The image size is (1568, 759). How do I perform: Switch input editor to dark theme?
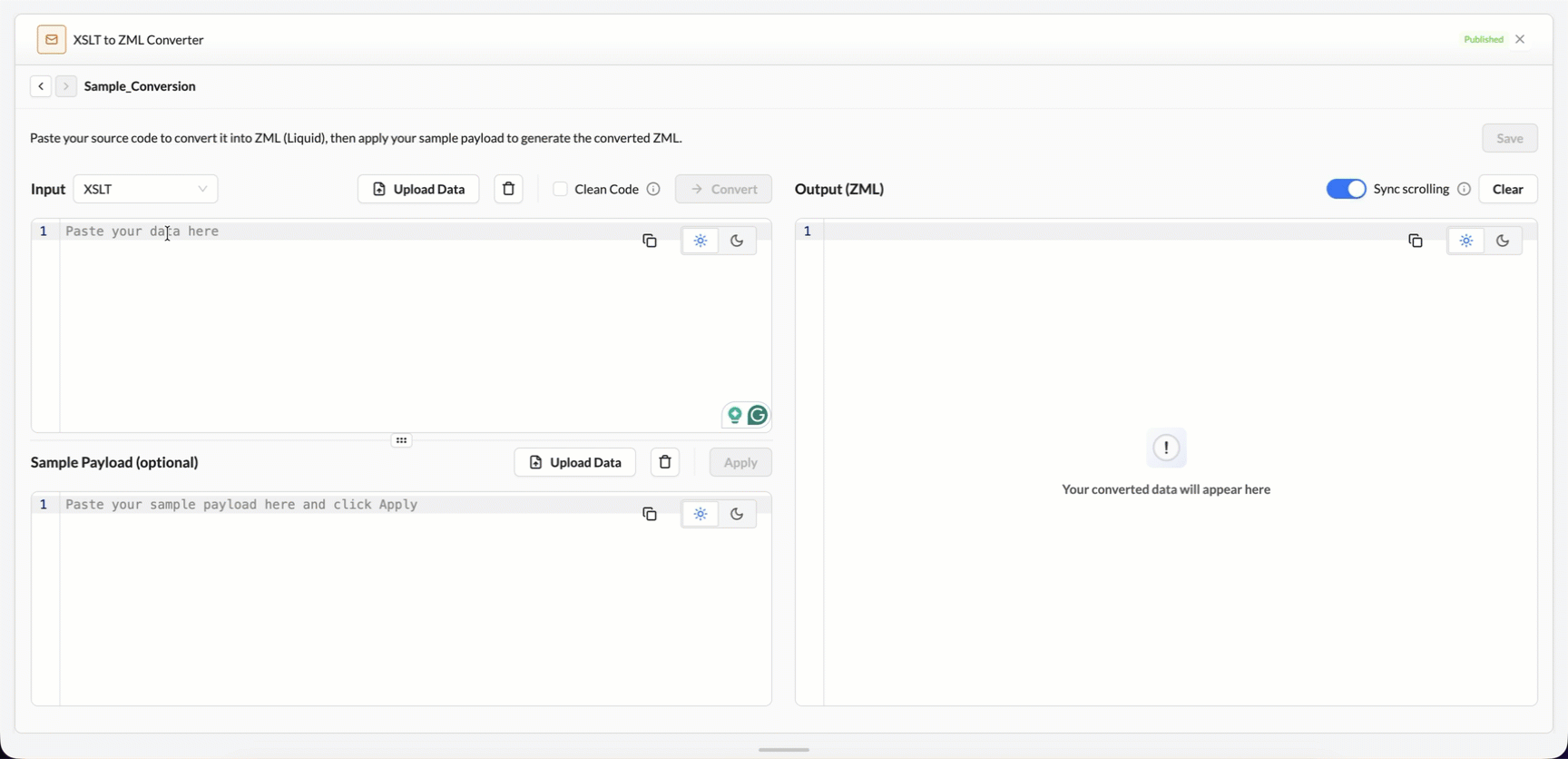tap(737, 241)
